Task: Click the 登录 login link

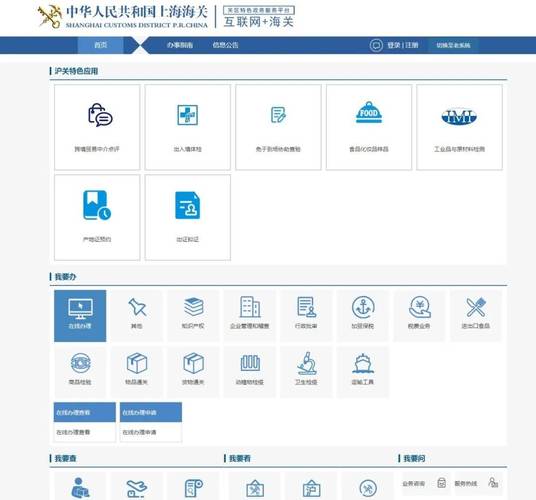Action: tap(393, 45)
